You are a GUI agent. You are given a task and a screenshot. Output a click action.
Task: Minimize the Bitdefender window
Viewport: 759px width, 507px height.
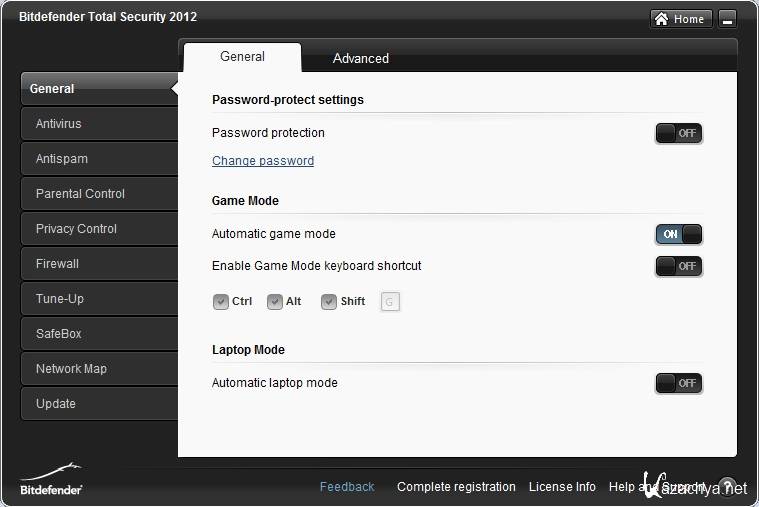[x=727, y=19]
